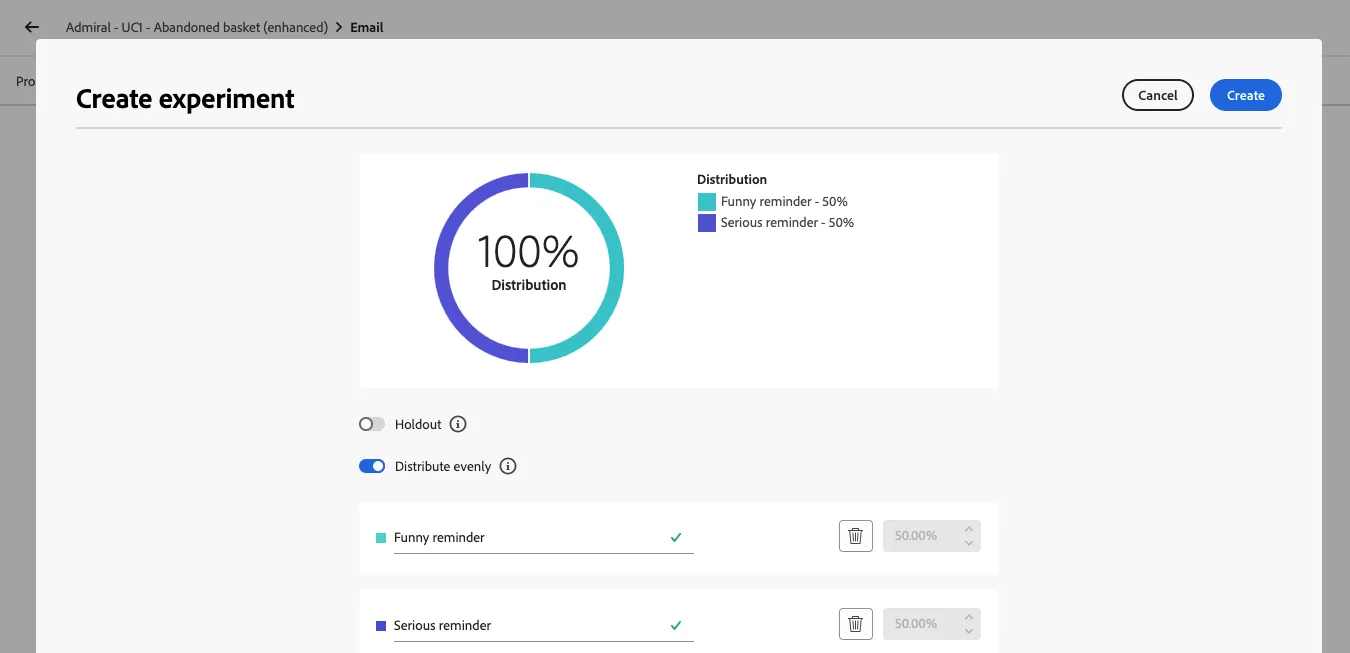The width and height of the screenshot is (1350, 653).
Task: Disable the Distribute evenly toggle
Action: point(372,466)
